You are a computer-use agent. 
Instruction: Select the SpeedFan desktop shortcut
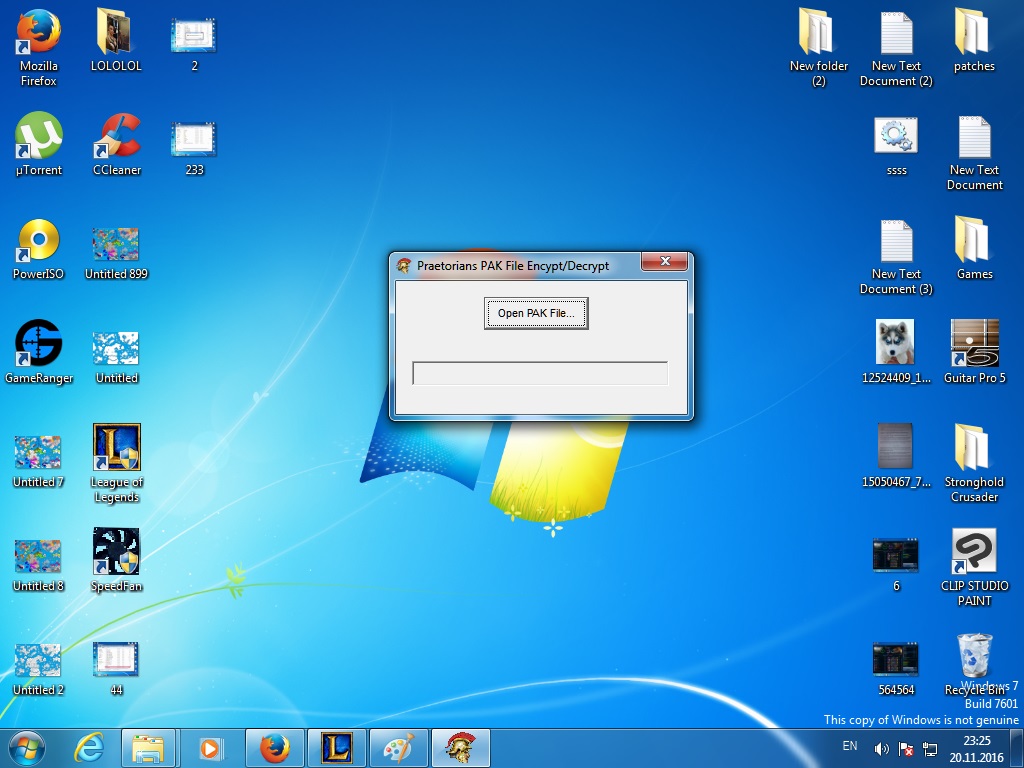tap(116, 560)
